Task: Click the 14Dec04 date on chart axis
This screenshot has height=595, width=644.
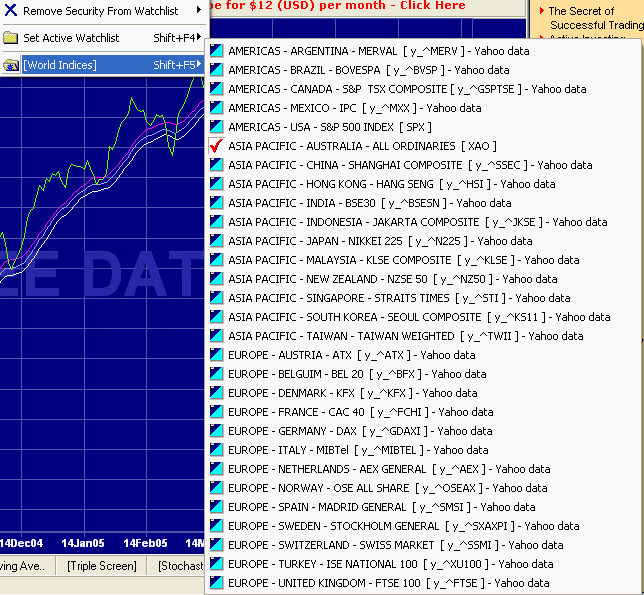Action: click(21, 543)
